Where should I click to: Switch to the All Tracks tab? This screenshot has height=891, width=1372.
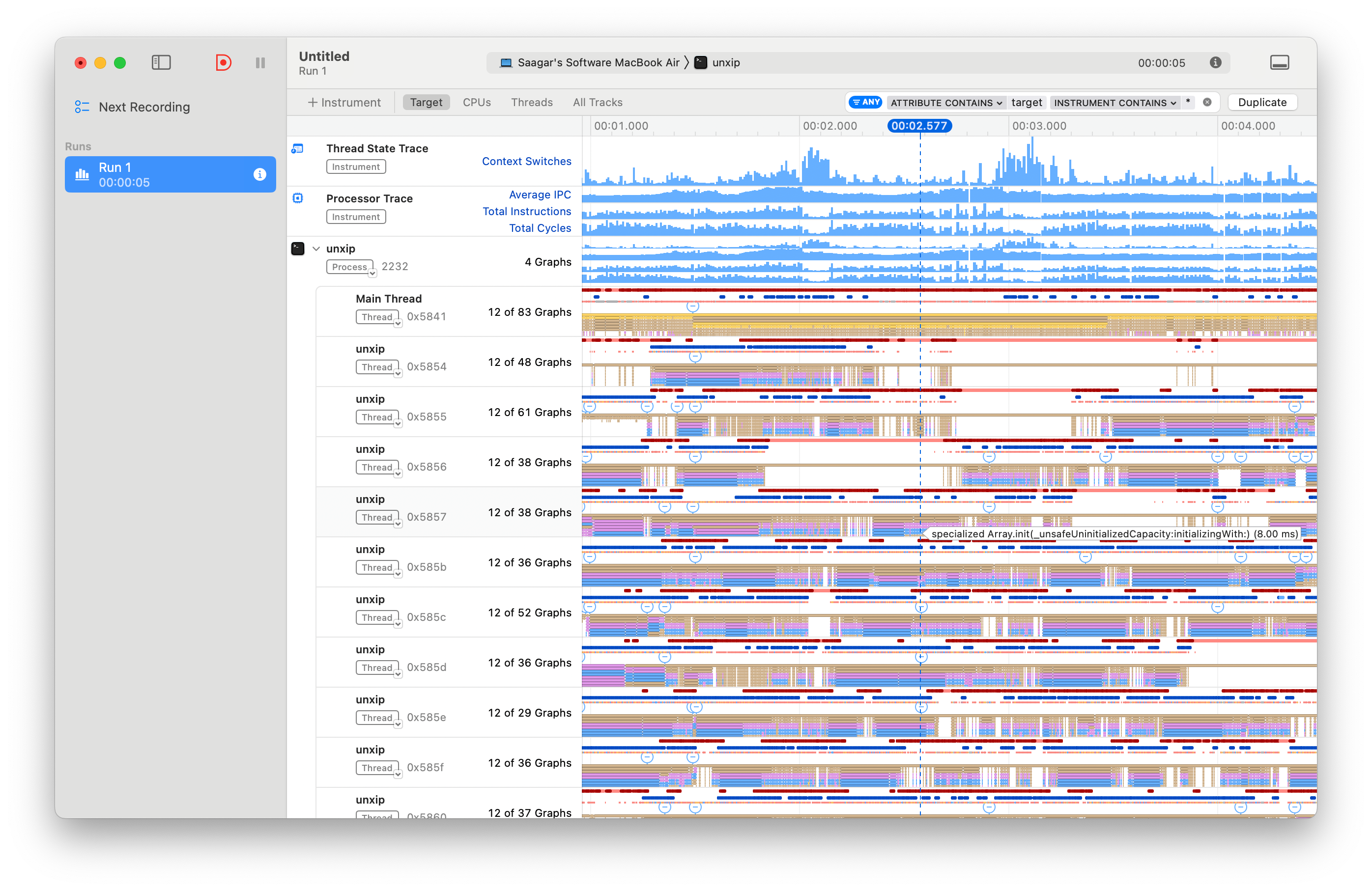(597, 102)
